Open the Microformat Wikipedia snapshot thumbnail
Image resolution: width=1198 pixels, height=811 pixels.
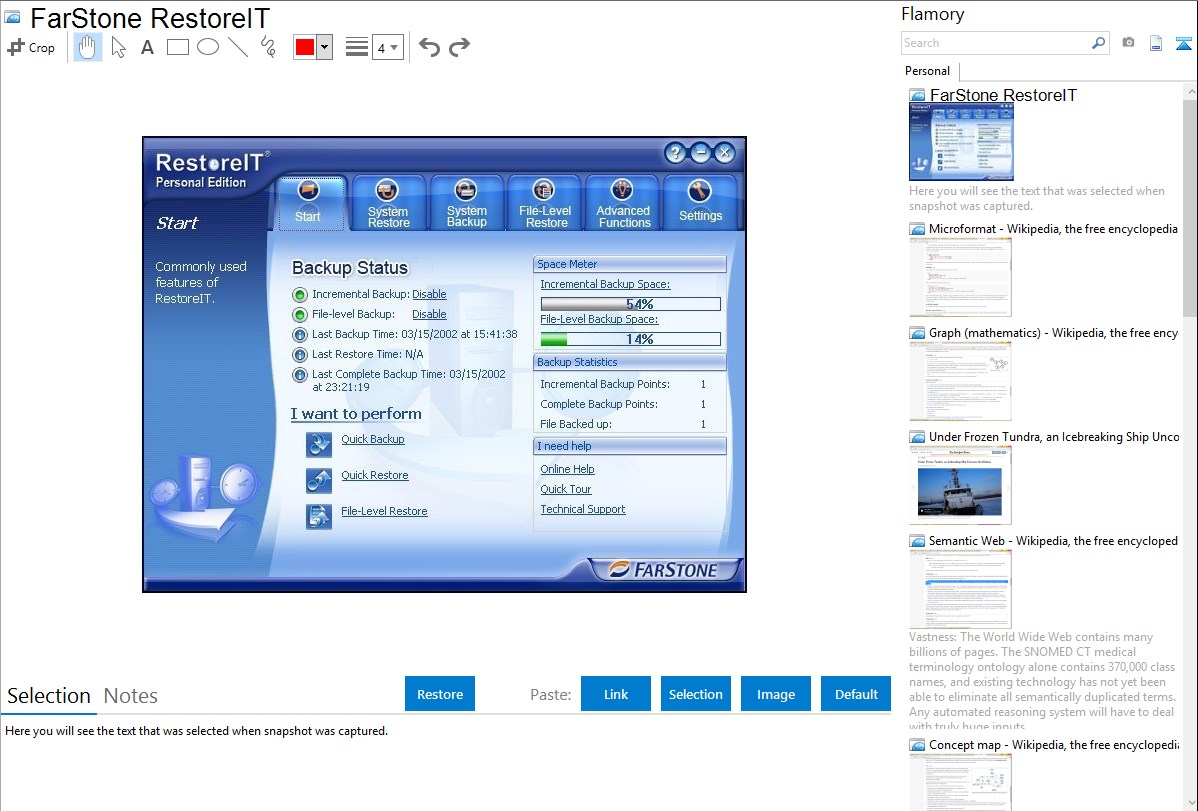(x=960, y=277)
